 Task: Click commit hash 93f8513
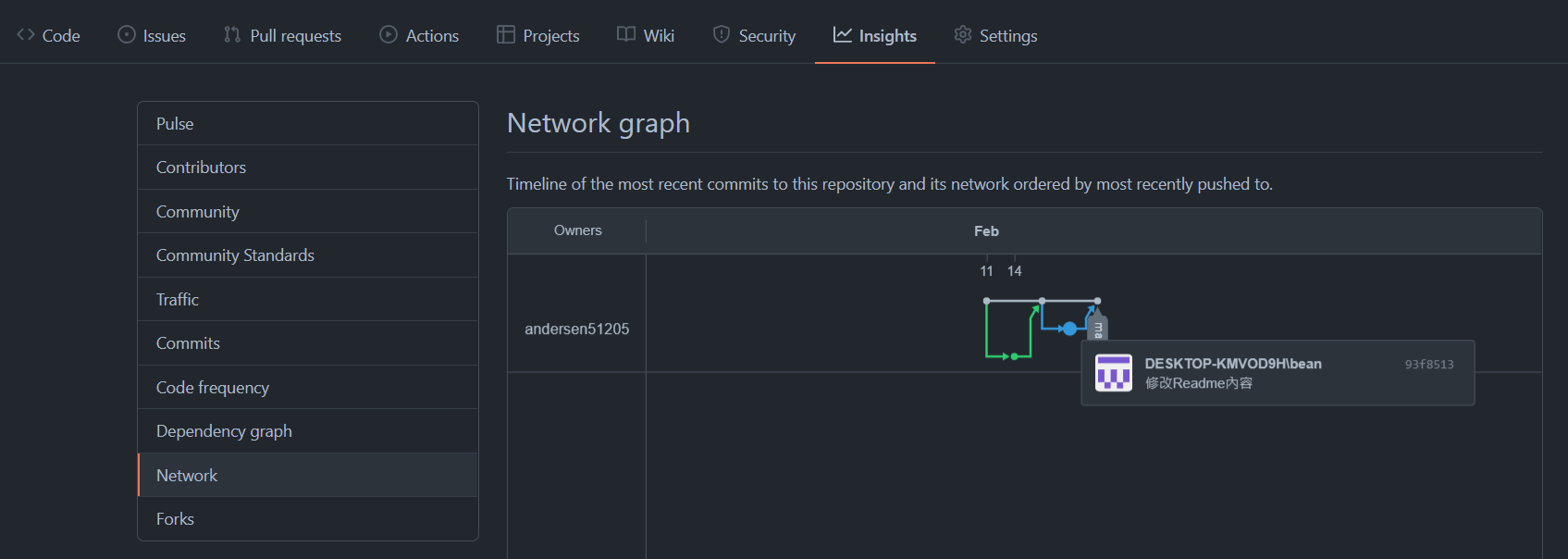[1429, 365]
